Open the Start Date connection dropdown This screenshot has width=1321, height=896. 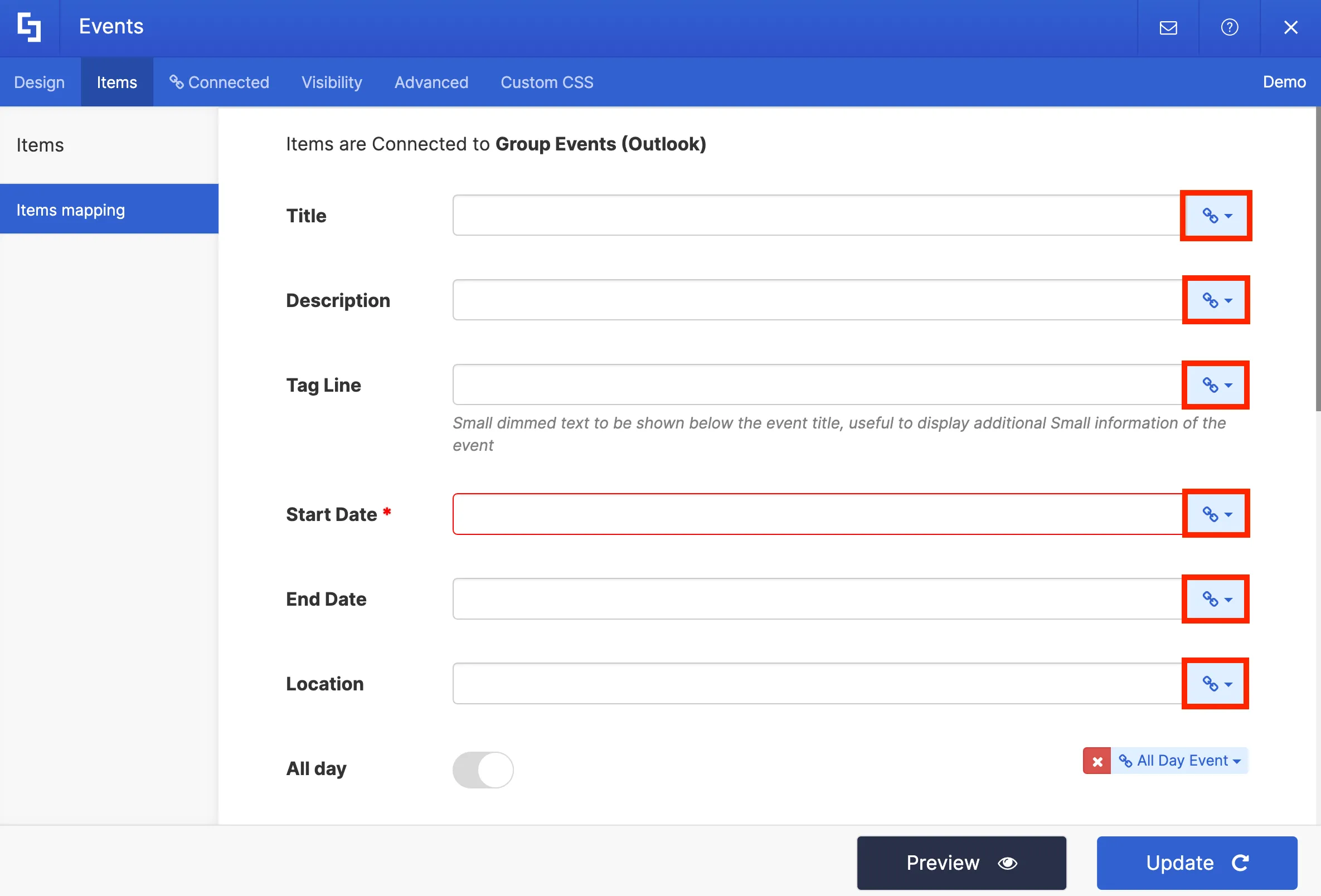[1216, 514]
